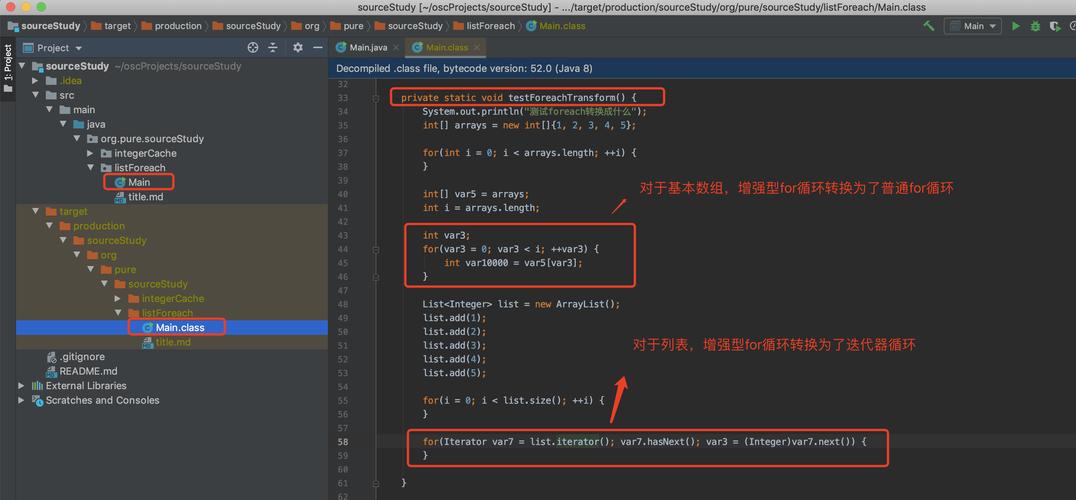
Task: Click the .gitignore file icon
Action: pos(51,357)
